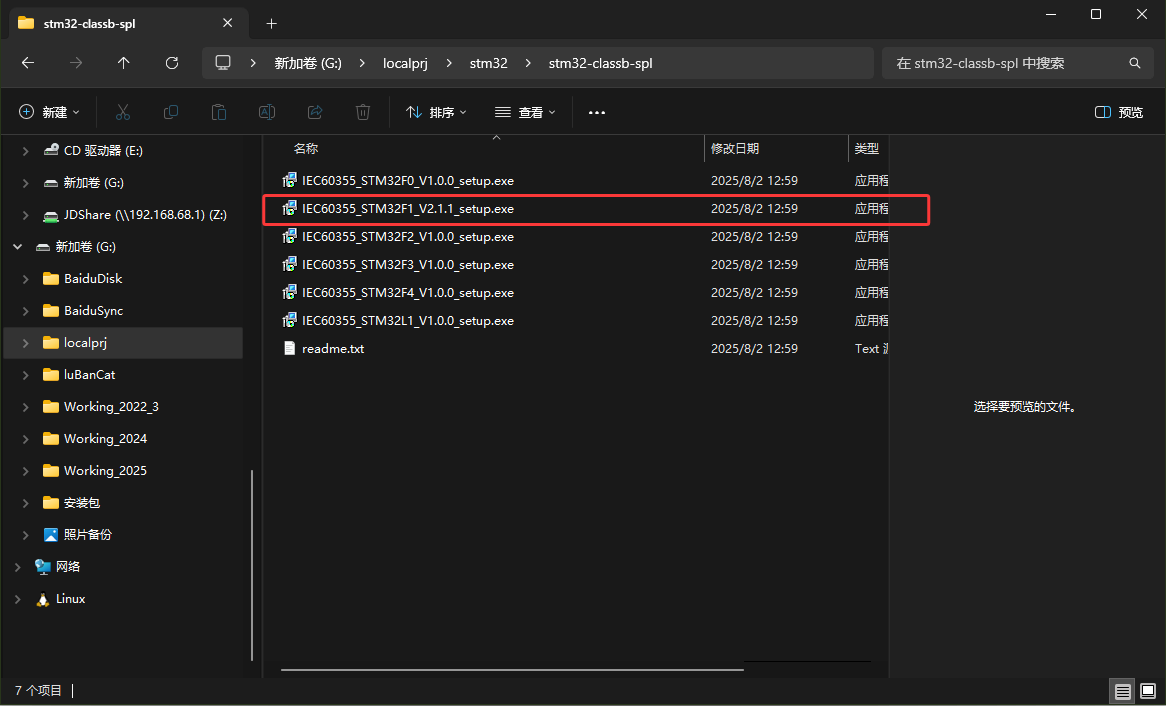Switch to details view icon in status bar

pyautogui.click(x=1123, y=692)
